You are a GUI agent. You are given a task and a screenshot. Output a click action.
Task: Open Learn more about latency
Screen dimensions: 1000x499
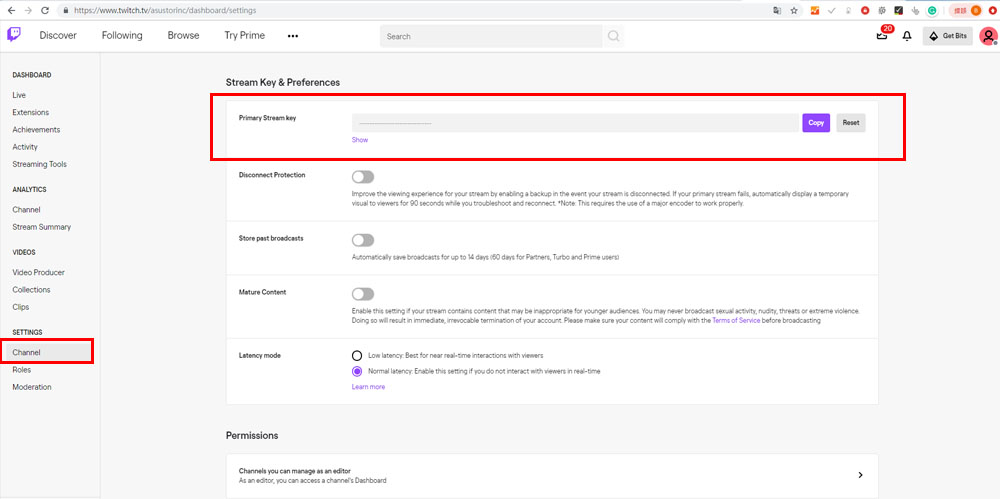pyautogui.click(x=368, y=387)
